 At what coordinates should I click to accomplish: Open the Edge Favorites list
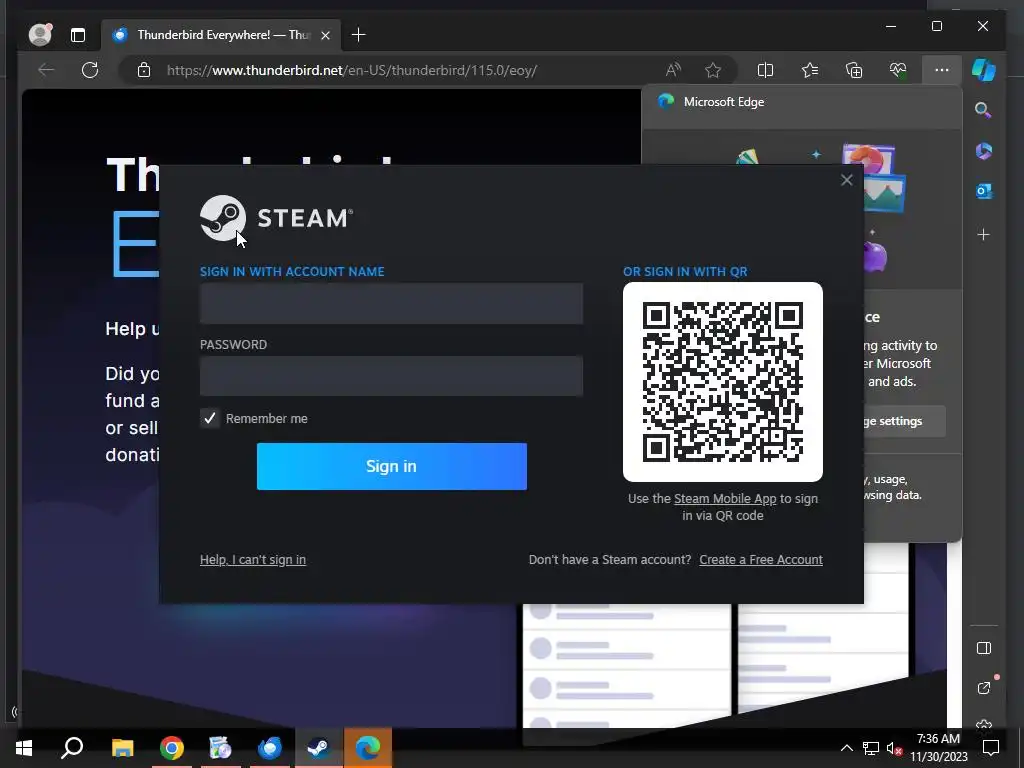coord(810,70)
